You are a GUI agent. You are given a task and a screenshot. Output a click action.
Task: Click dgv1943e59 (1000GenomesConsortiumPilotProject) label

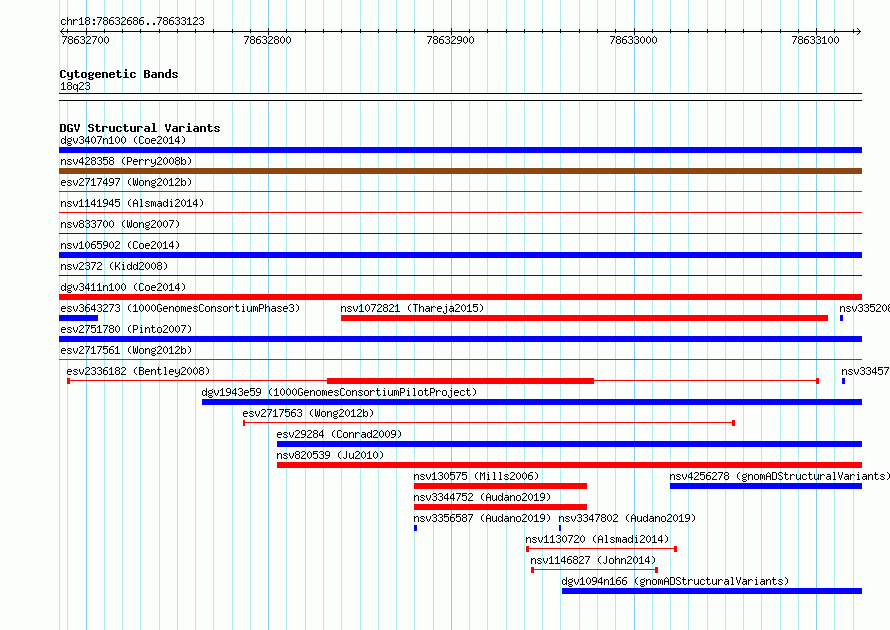point(339,392)
